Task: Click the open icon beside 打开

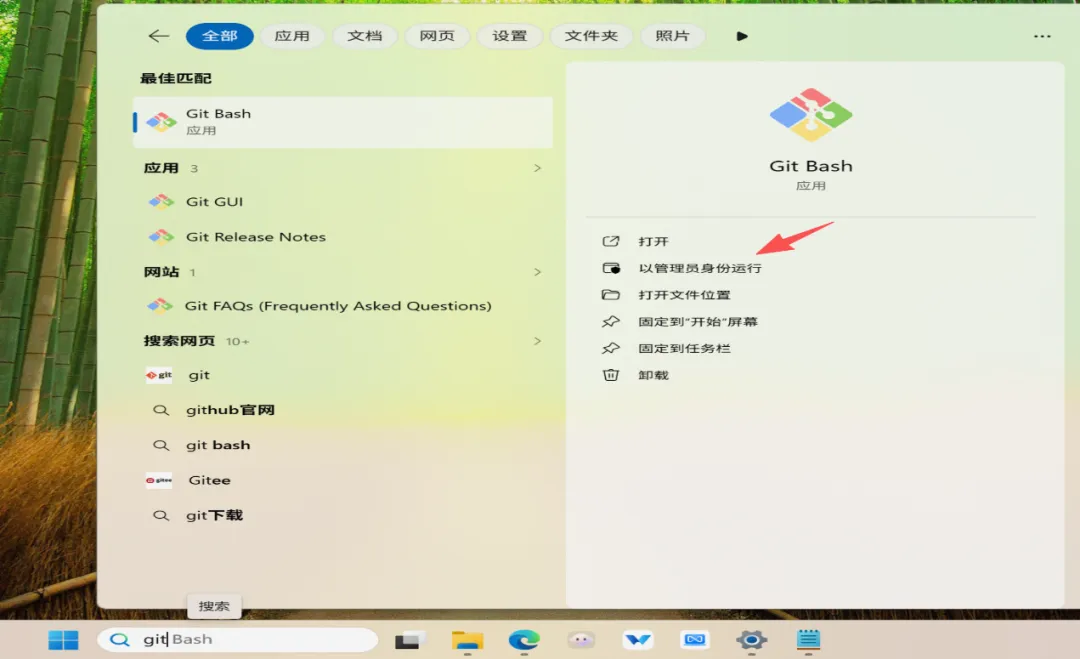Action: 611,242
